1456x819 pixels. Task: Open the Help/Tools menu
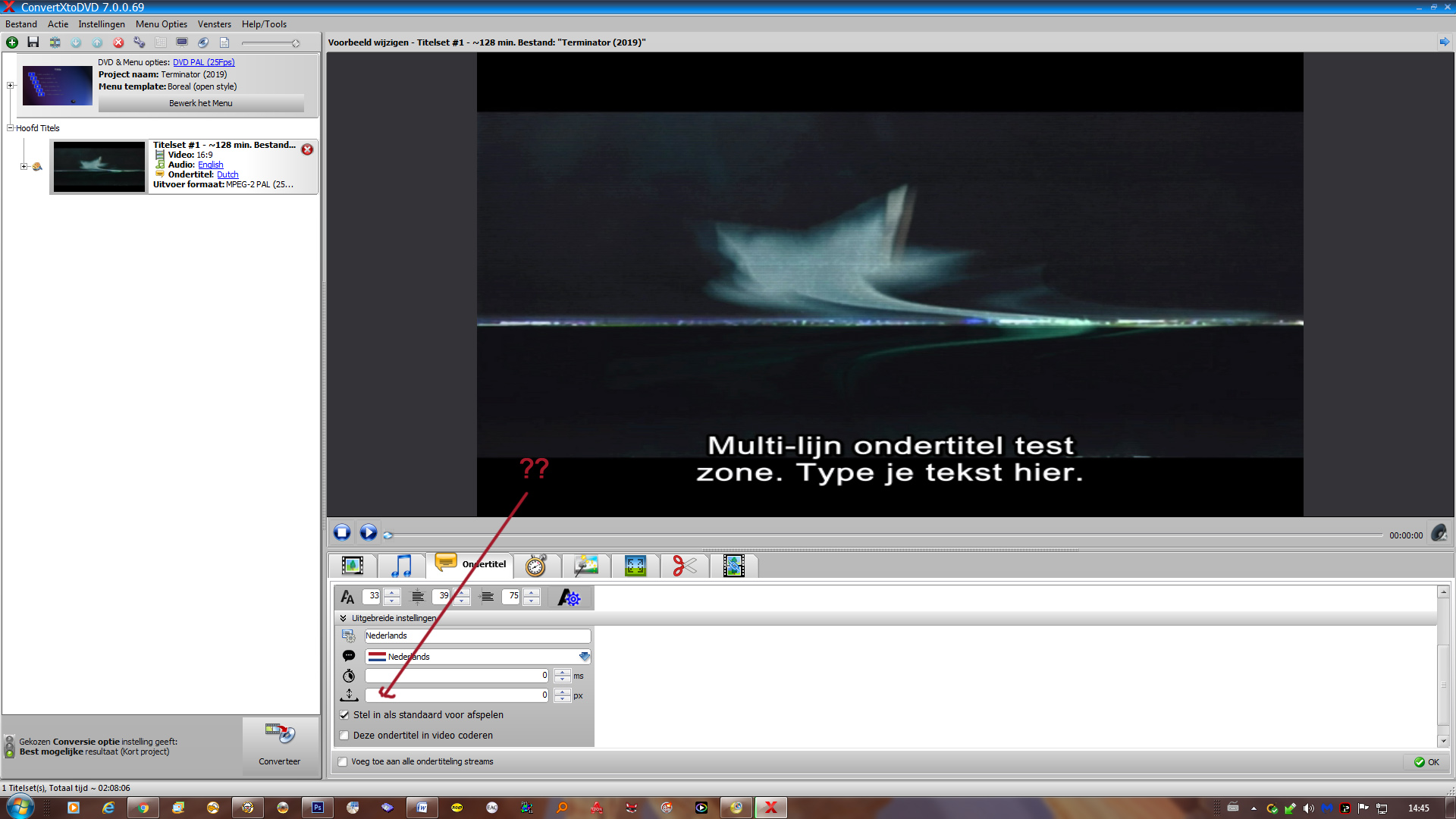(264, 24)
